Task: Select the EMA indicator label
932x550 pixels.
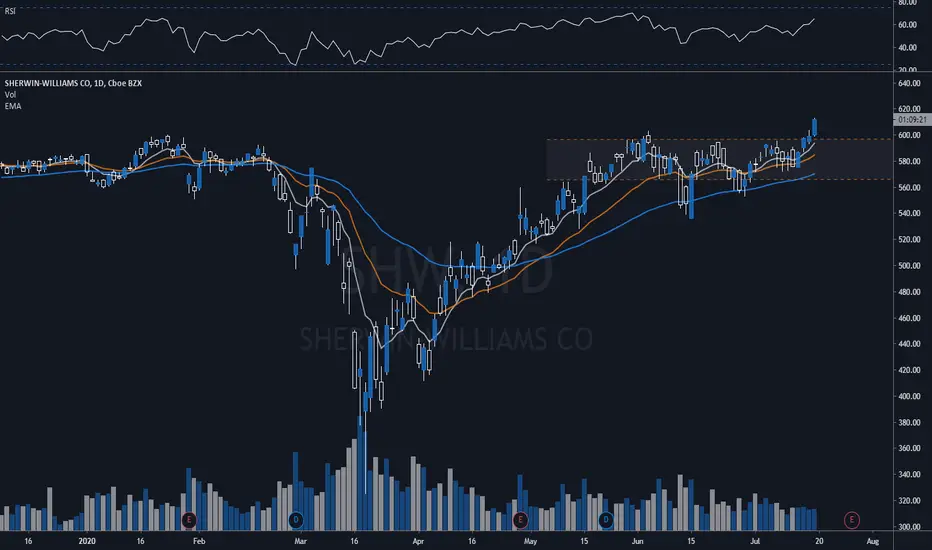Action: [12, 106]
